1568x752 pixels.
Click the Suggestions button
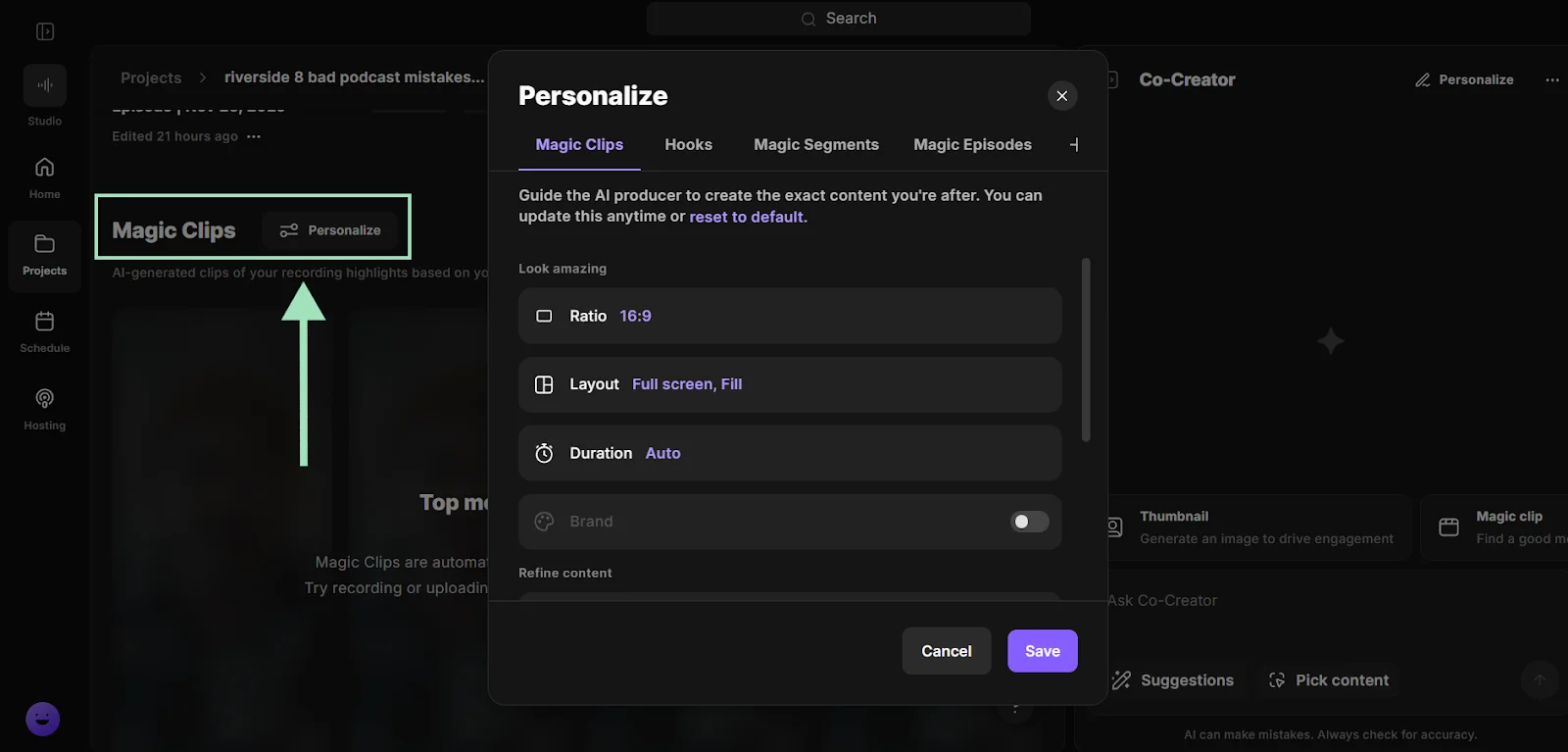pyautogui.click(x=1173, y=680)
